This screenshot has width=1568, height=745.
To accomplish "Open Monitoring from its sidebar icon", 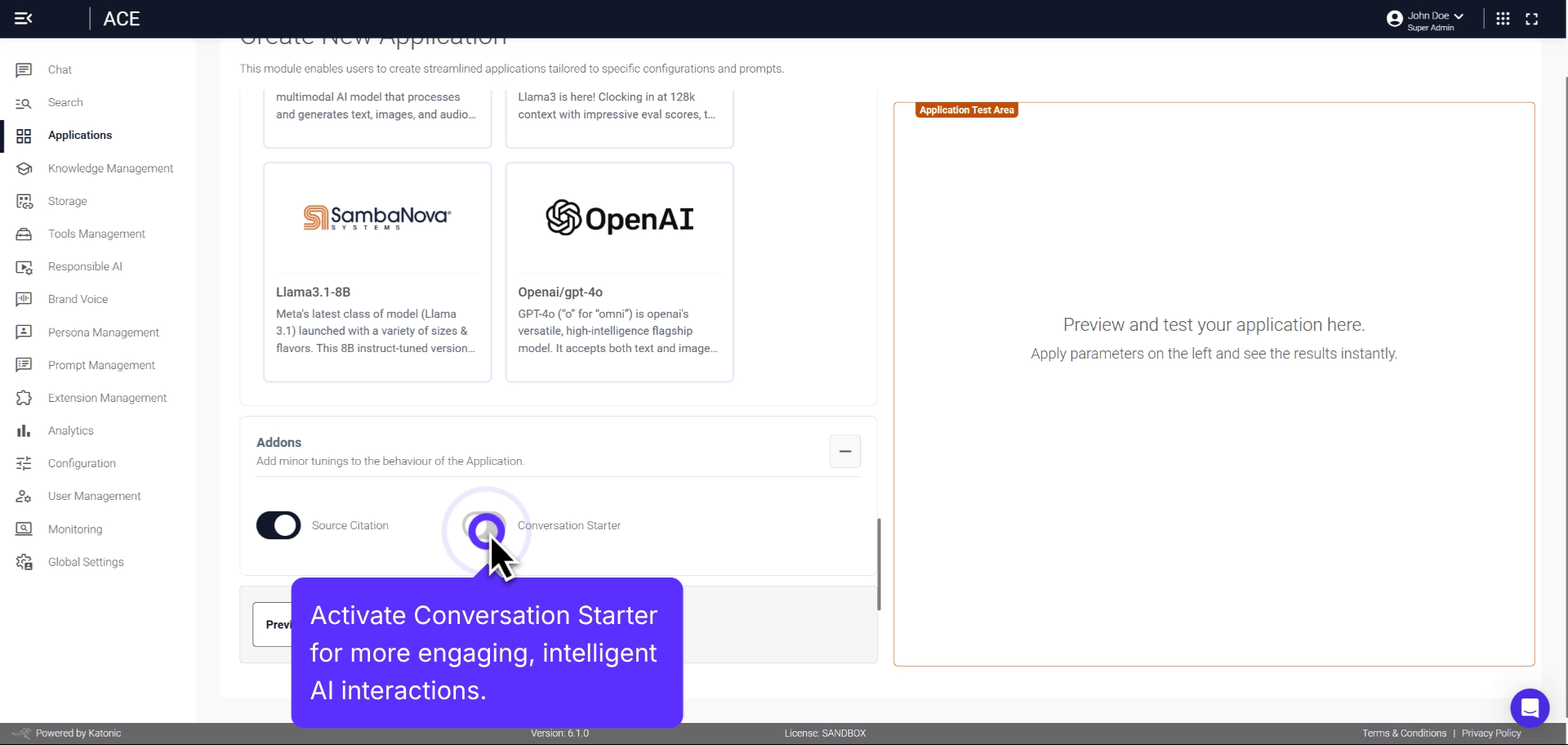I will coord(24,529).
